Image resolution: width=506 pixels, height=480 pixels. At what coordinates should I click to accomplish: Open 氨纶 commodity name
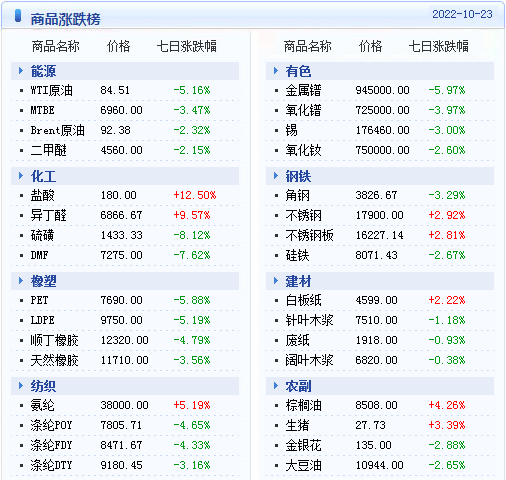point(42,405)
